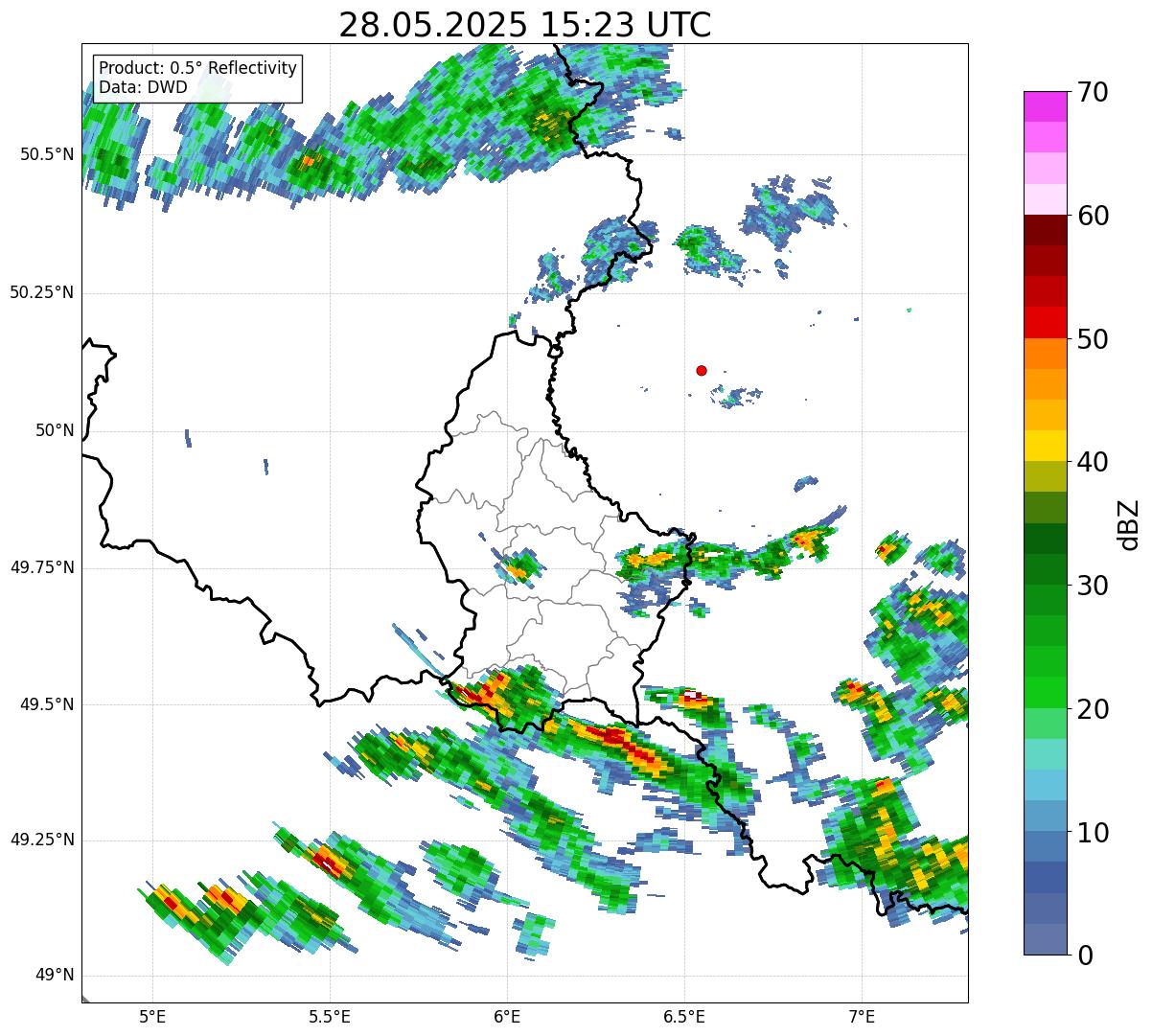1152x1036 pixels.
Task: Pick the yellow colorbar segment above 40
Action: tap(1045, 446)
